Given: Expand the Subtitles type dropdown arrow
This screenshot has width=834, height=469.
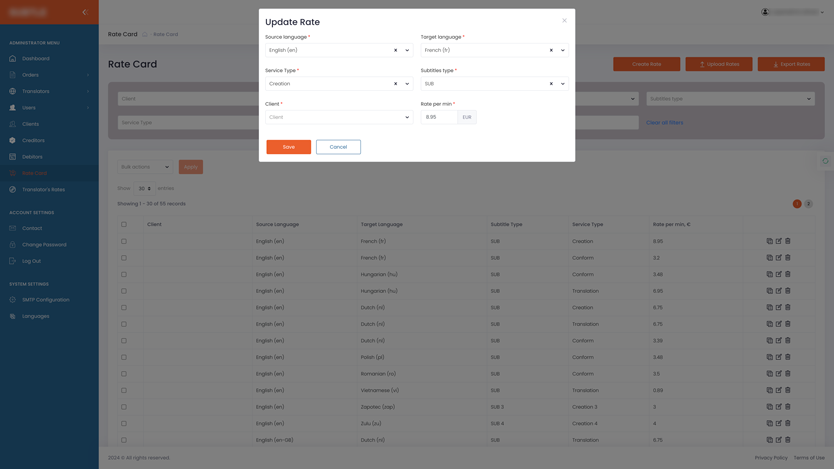Looking at the screenshot, I should click(563, 84).
